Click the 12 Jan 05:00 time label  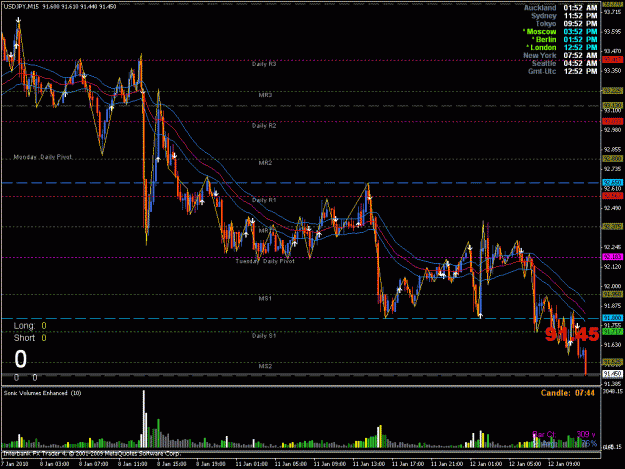point(525,464)
